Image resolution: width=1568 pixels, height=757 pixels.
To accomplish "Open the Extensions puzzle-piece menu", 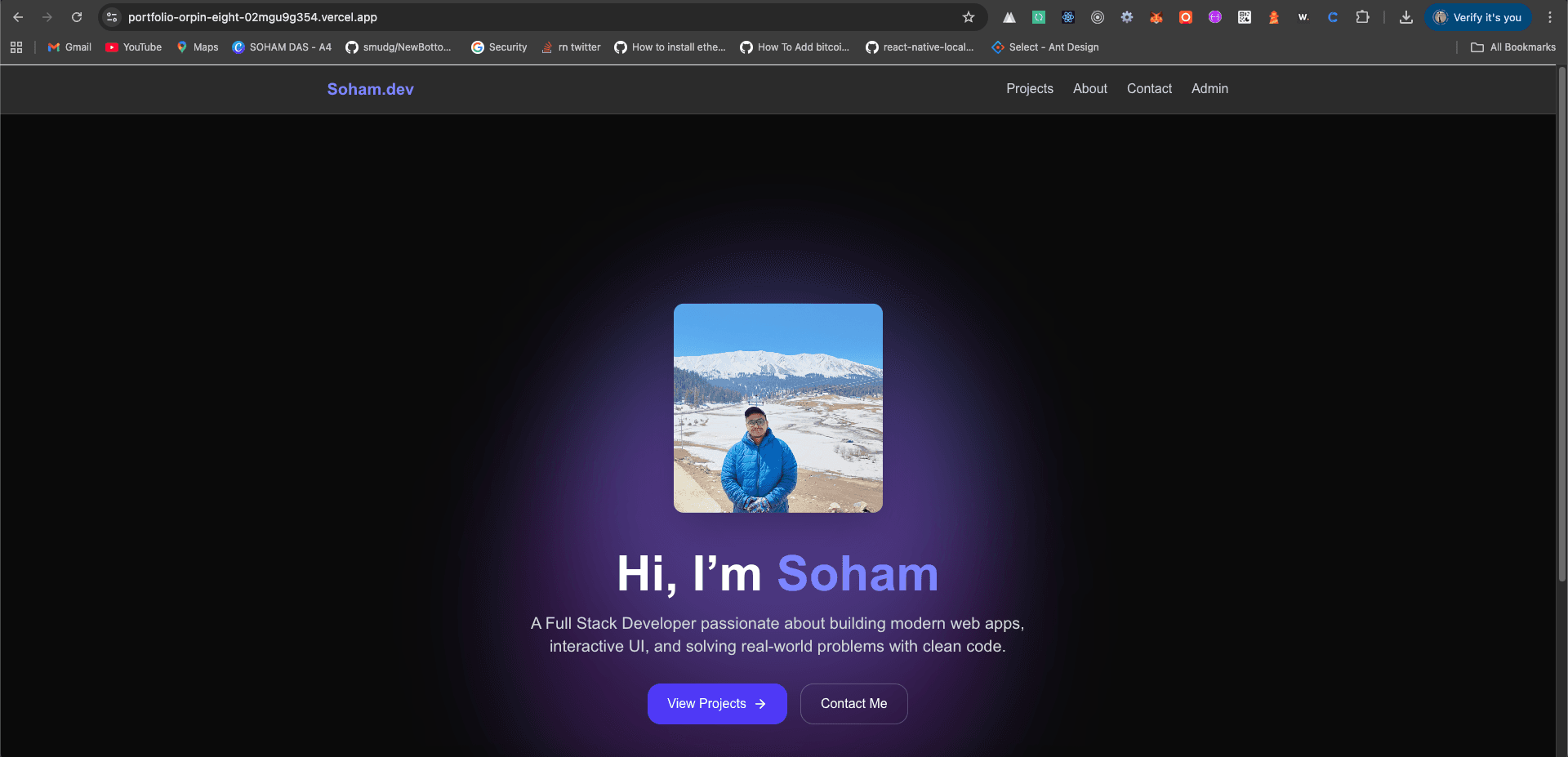I will [1362, 17].
